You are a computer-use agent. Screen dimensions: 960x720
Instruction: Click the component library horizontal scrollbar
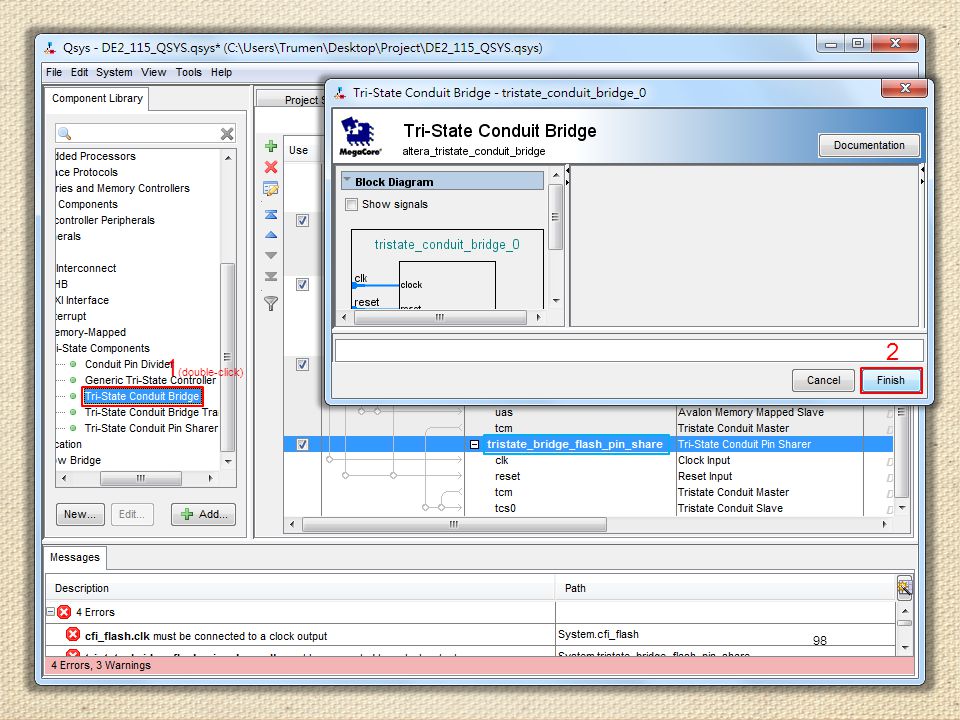point(141,478)
